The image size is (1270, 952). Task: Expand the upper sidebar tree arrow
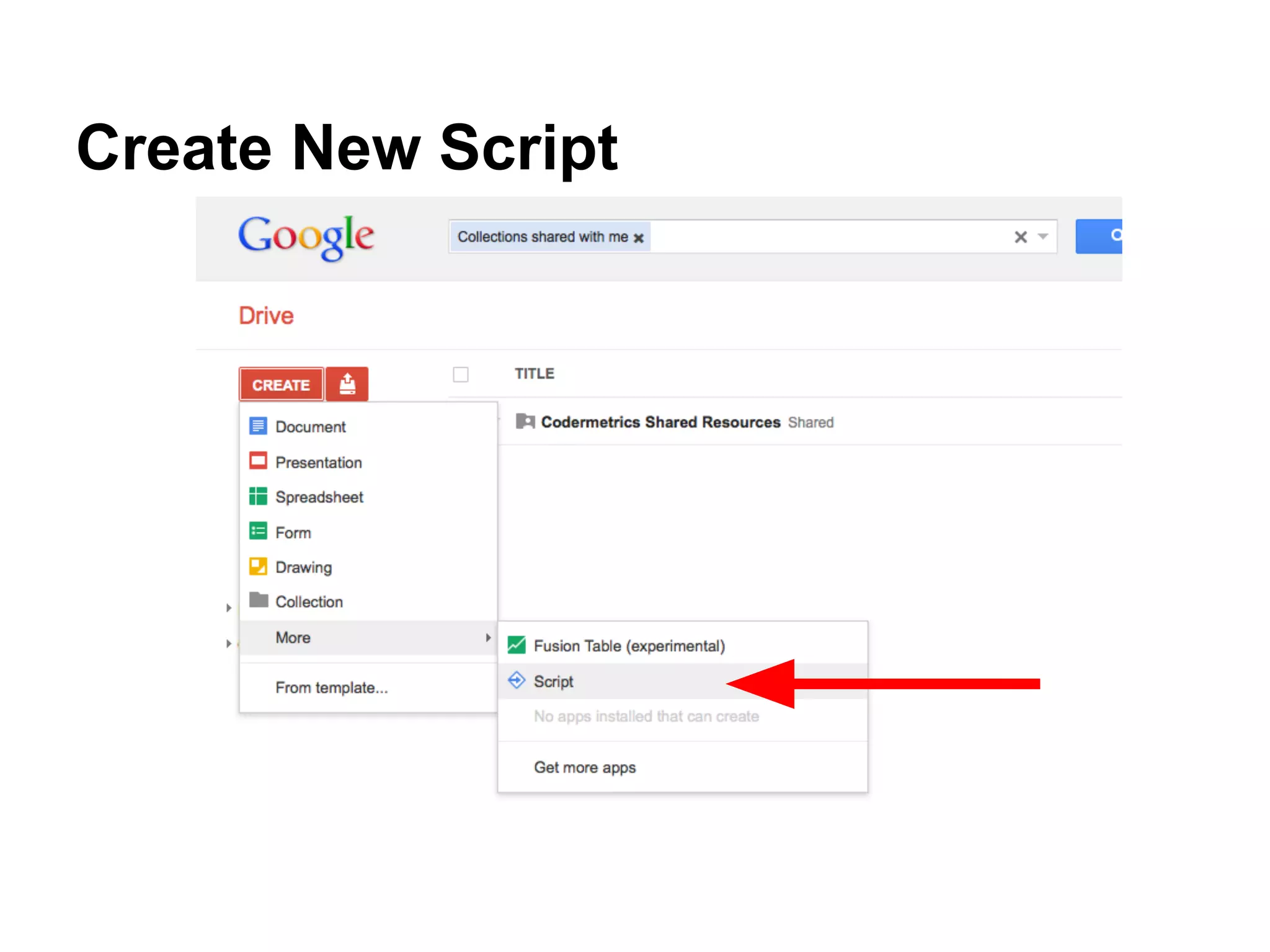(x=229, y=608)
